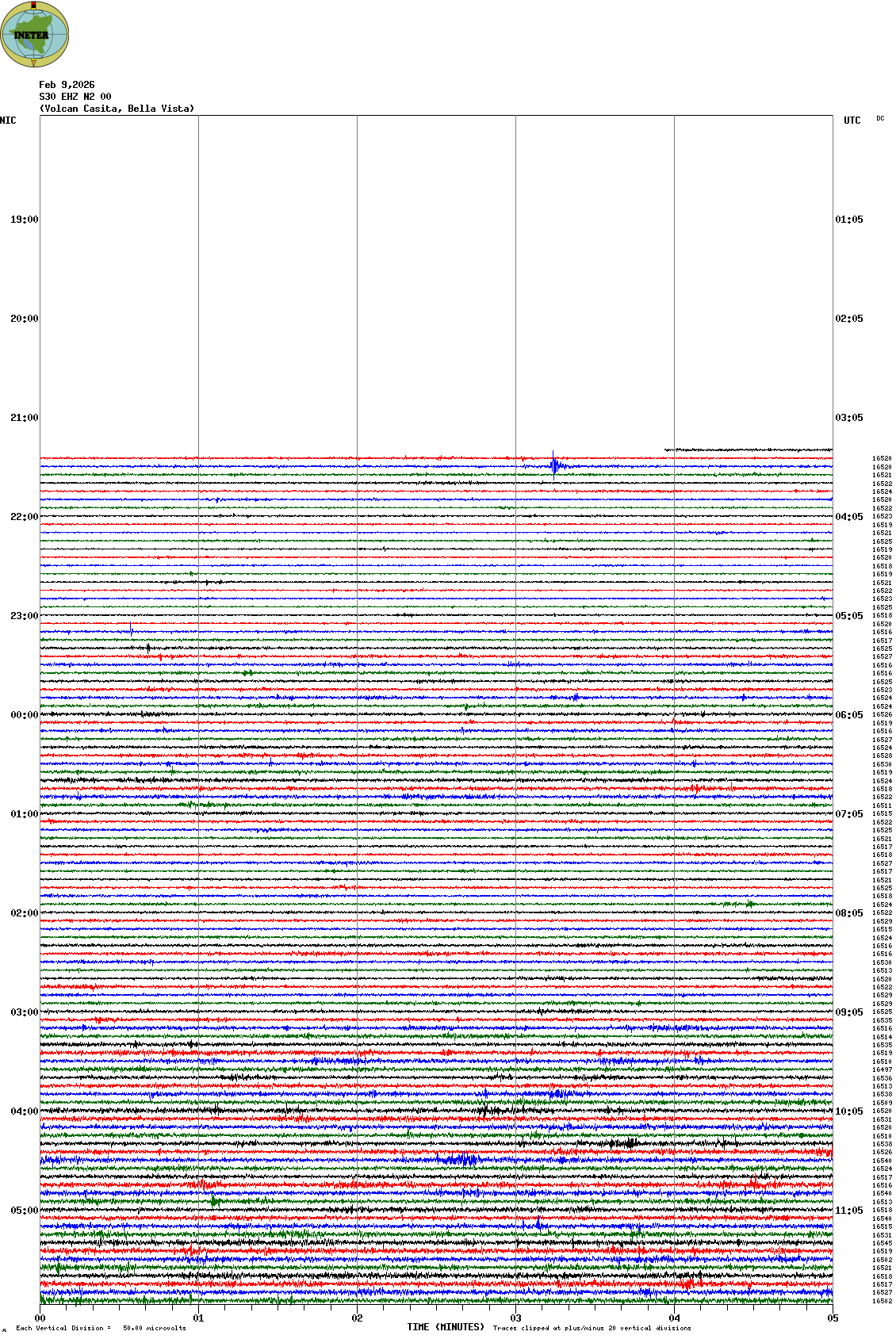This screenshot has width=896, height=1339.
Task: Click the '(Volcan Casita, Bella Vista)' station name
Action: pyautogui.click(x=117, y=109)
